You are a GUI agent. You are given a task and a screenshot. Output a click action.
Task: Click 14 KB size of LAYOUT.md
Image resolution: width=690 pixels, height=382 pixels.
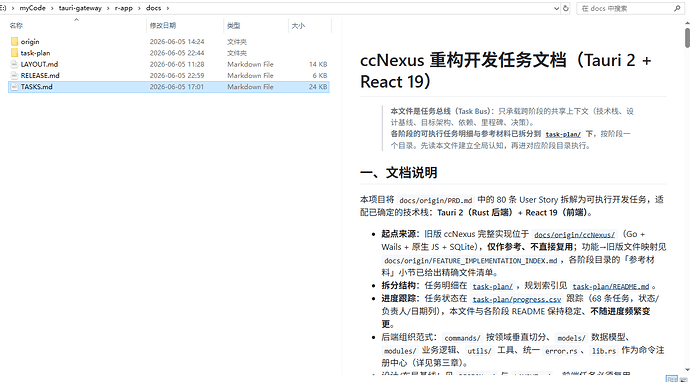318,64
